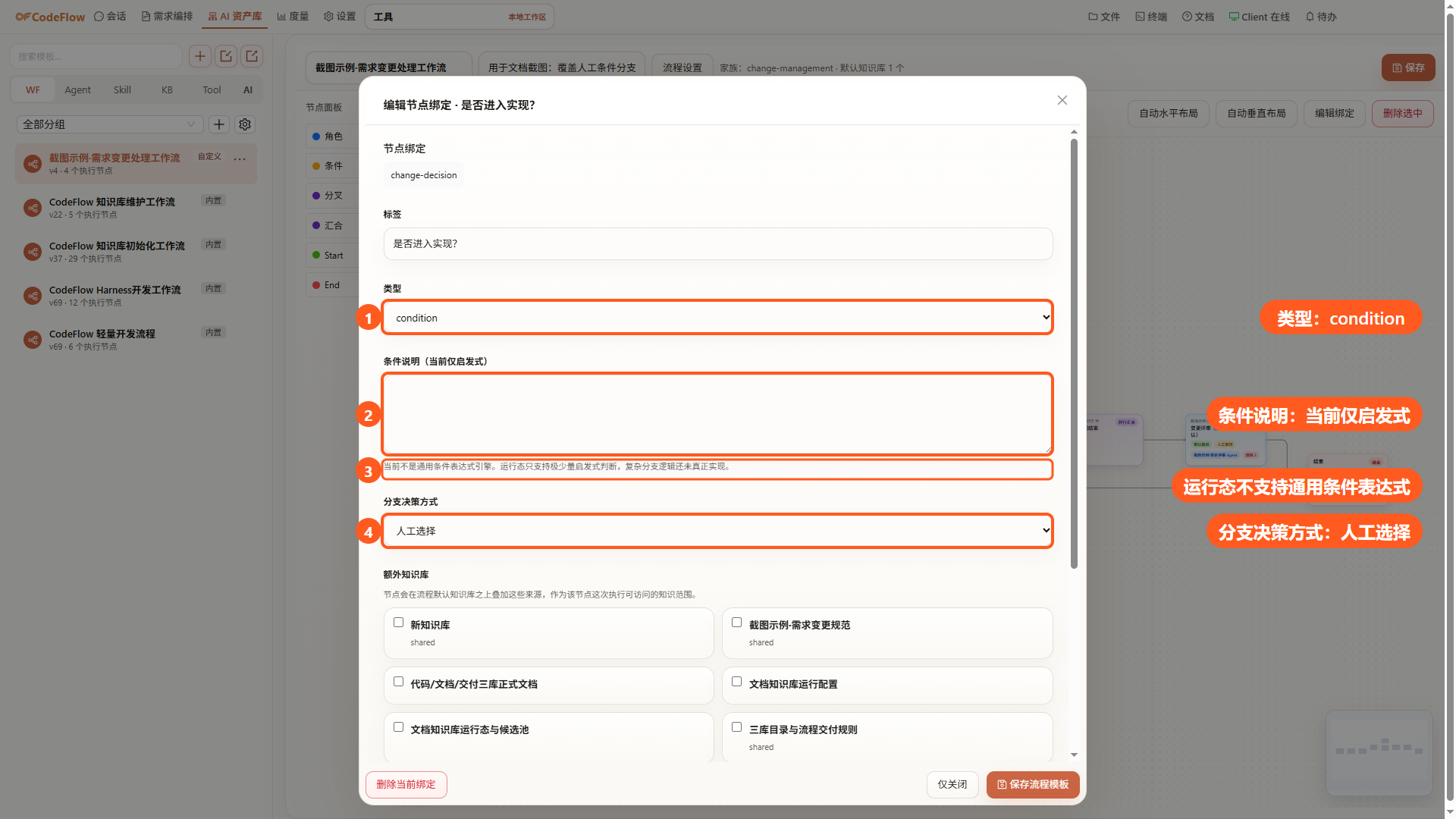
Task: Click the 仅关闭 button
Action: click(952, 785)
